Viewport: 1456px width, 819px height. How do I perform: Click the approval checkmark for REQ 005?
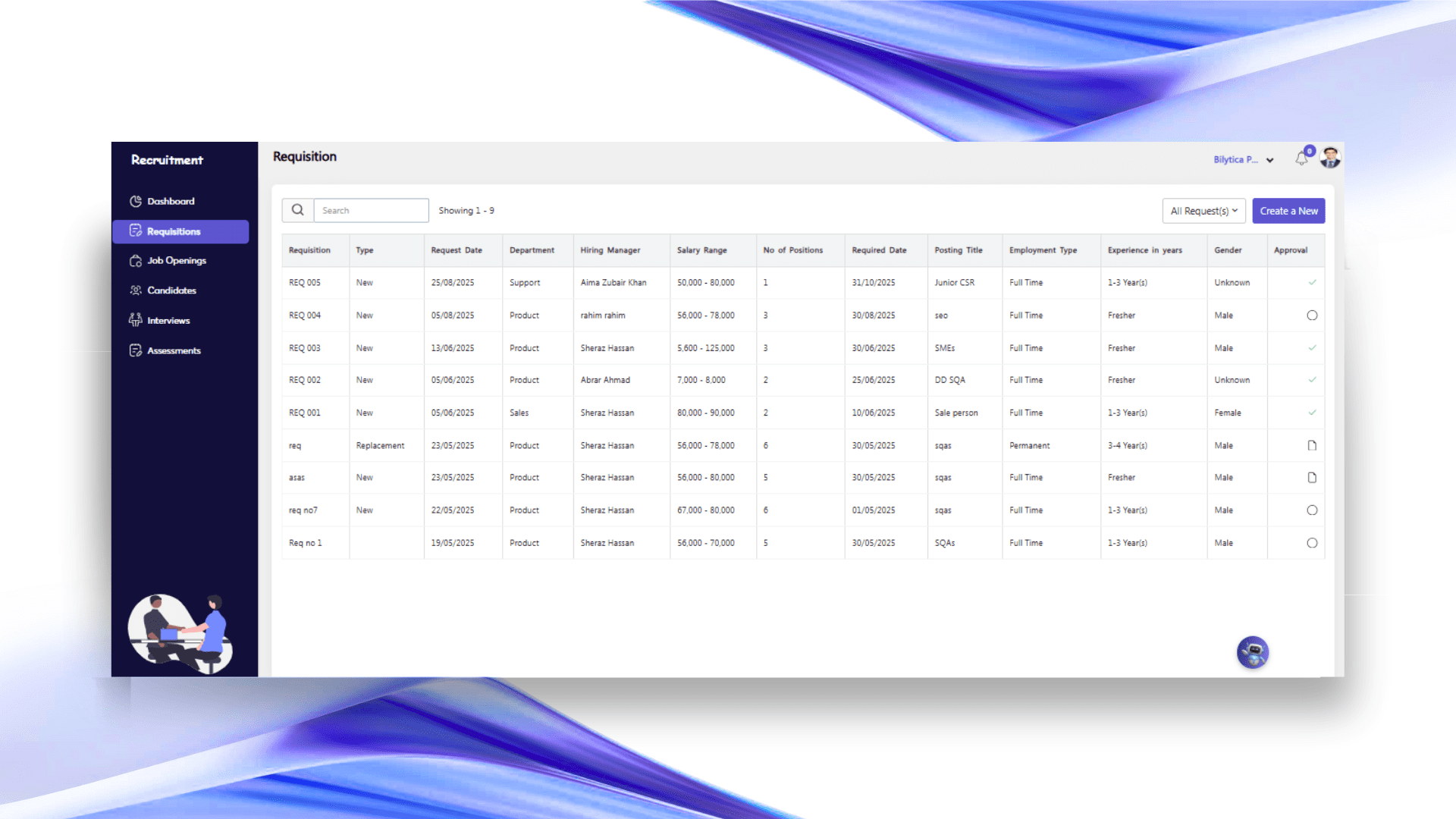pos(1312,282)
